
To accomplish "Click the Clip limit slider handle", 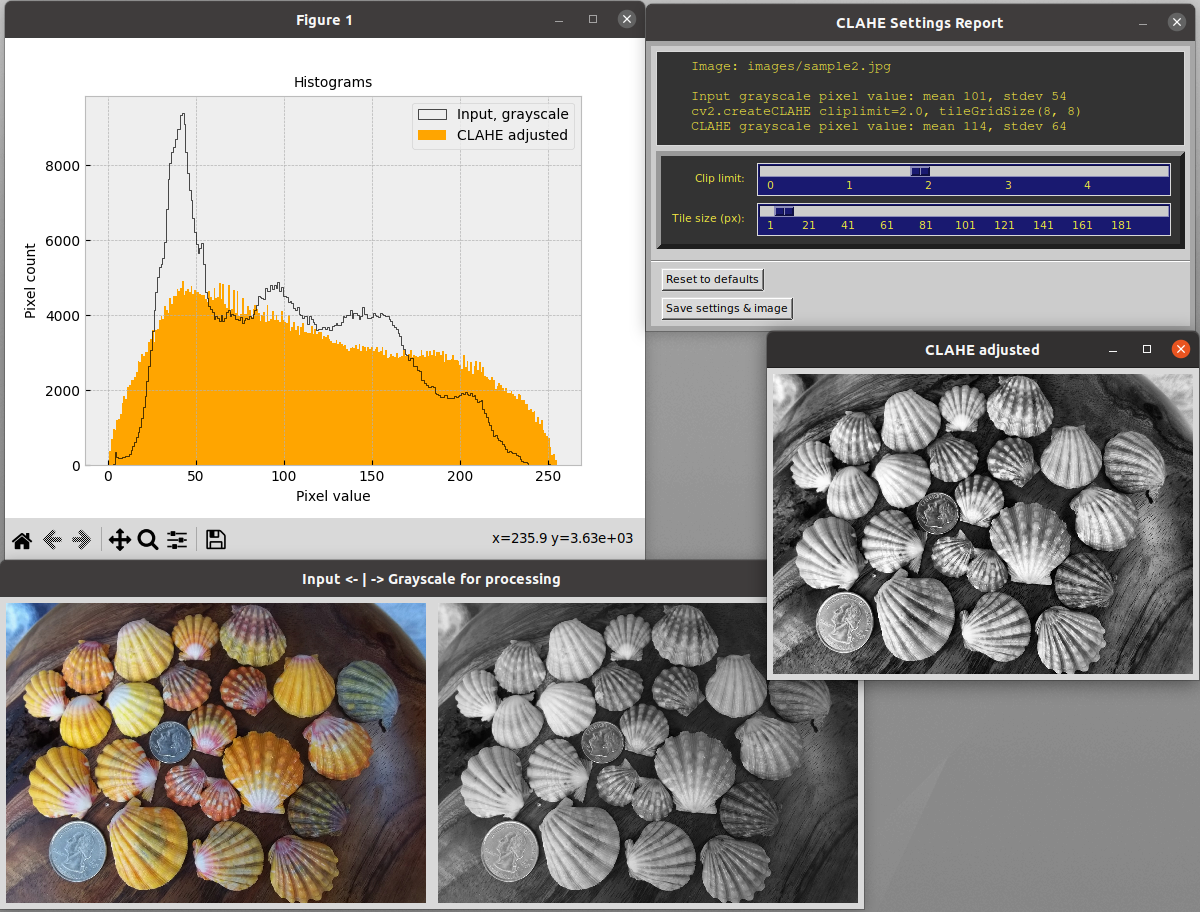I will (920, 171).
